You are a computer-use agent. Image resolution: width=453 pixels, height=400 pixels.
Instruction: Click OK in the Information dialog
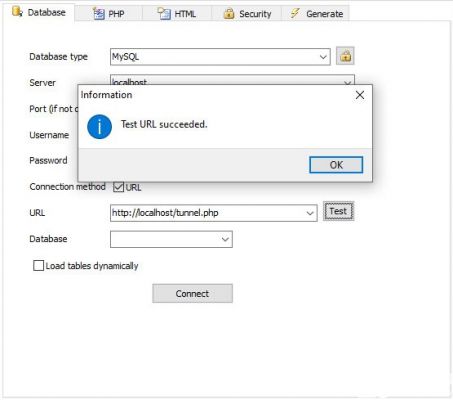tap(336, 165)
